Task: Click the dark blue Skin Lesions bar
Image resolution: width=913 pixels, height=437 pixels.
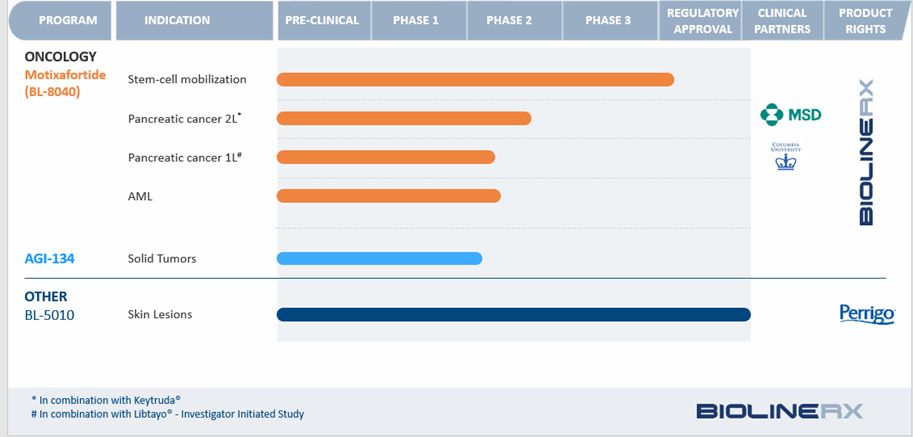Action: [x=513, y=315]
